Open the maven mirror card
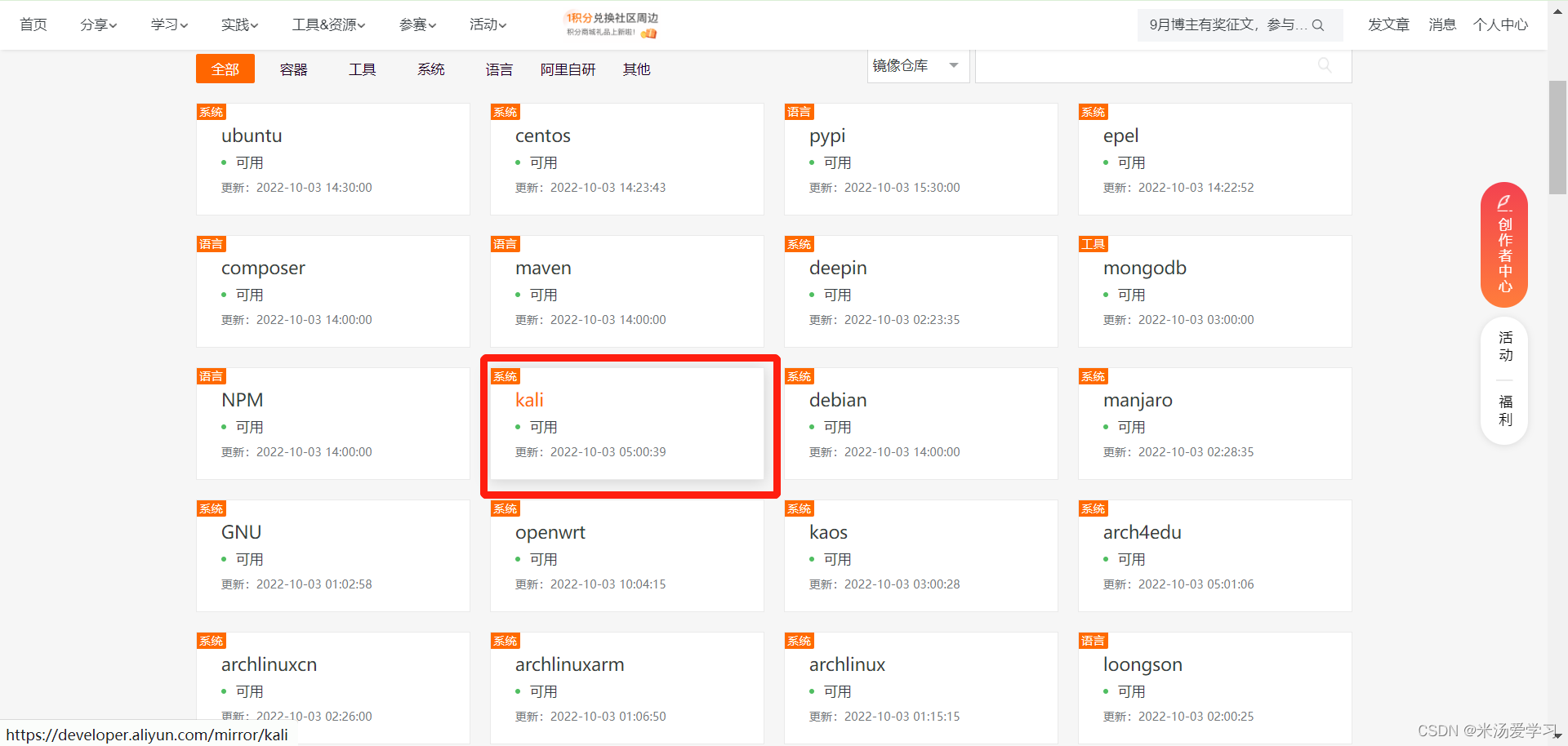This screenshot has height=746, width=1568. tap(627, 291)
